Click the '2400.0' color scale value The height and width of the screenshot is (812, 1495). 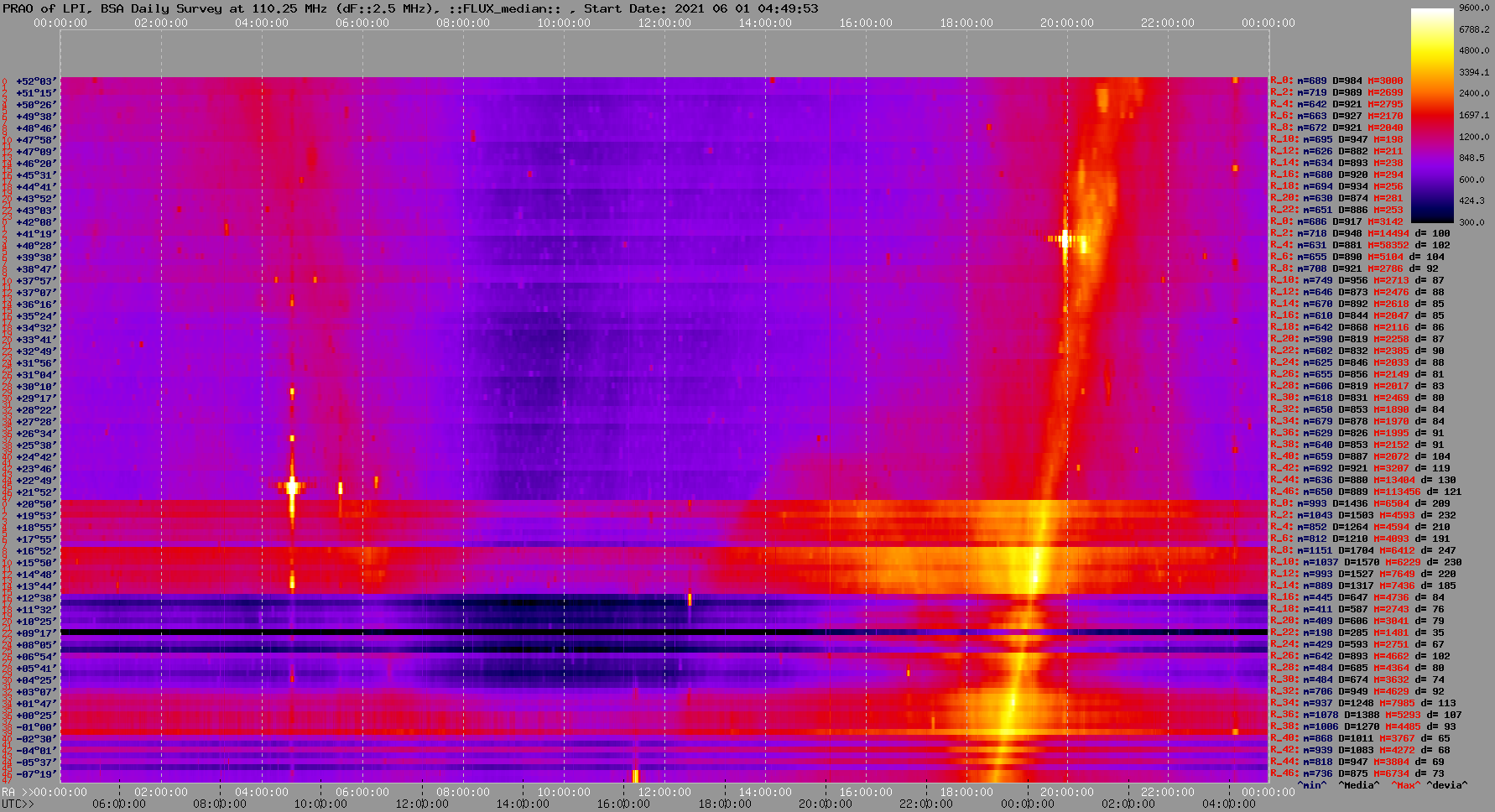tap(1474, 93)
